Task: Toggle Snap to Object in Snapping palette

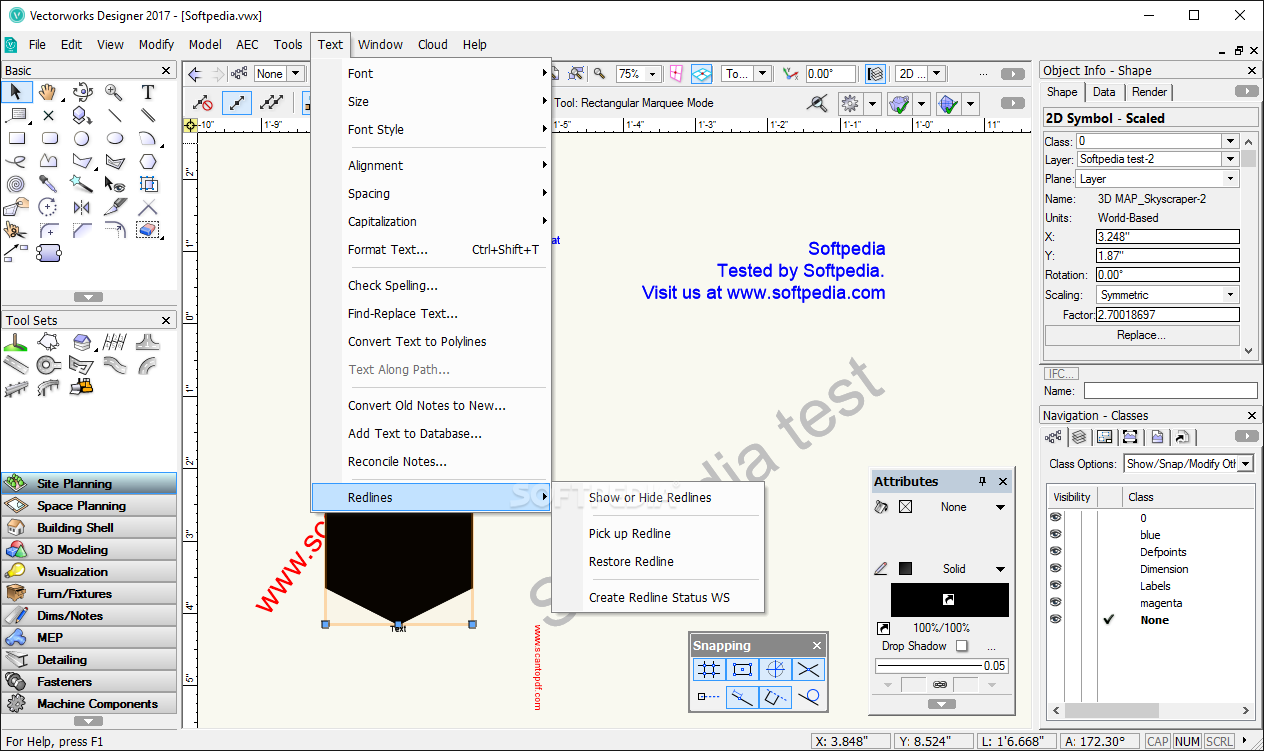Action: coord(742,670)
